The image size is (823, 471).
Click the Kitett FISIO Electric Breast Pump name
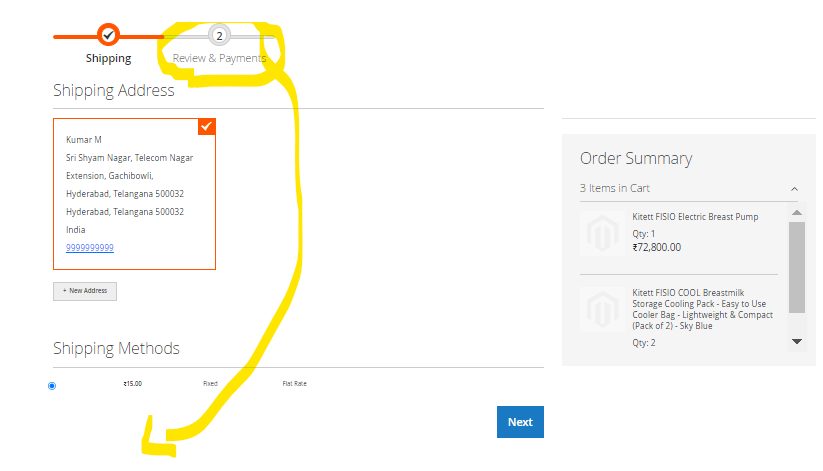tap(695, 217)
